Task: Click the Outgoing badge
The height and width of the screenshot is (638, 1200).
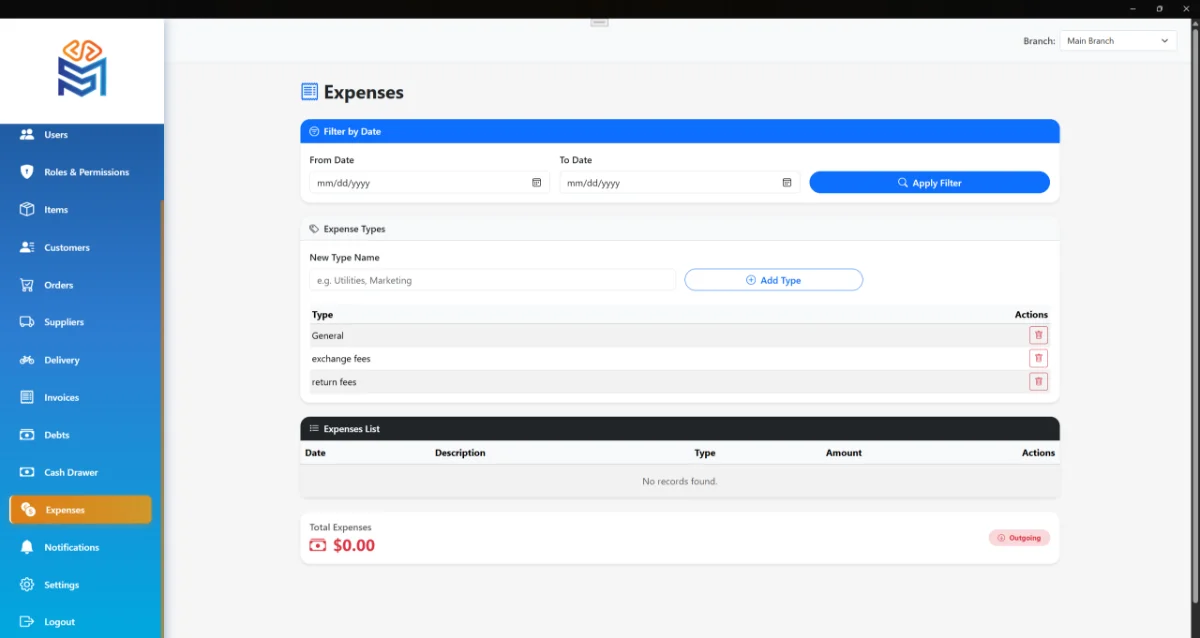Action: (1019, 538)
